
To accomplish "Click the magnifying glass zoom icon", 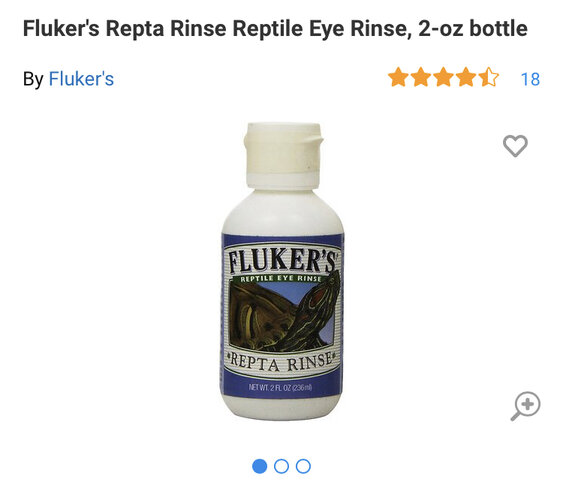I will [x=525, y=406].
